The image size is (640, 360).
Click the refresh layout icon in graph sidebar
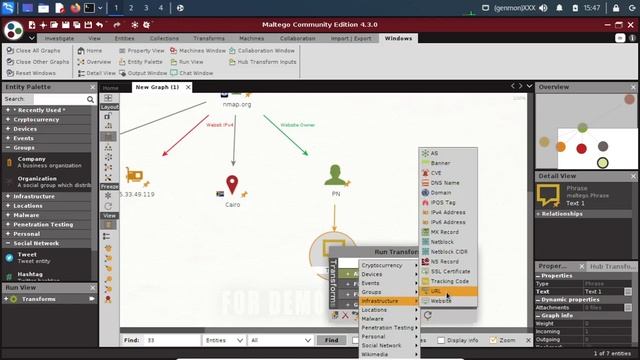click(x=108, y=206)
